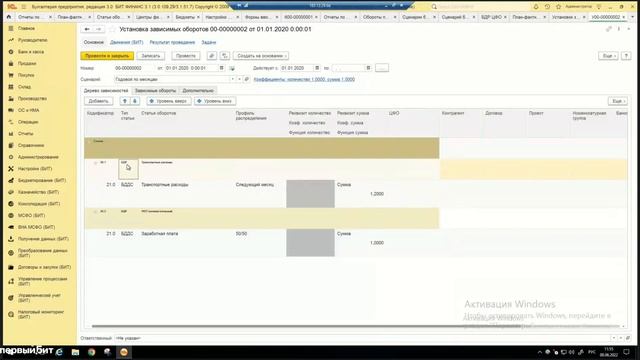Click the horizontal table scrollbar

tap(355, 326)
